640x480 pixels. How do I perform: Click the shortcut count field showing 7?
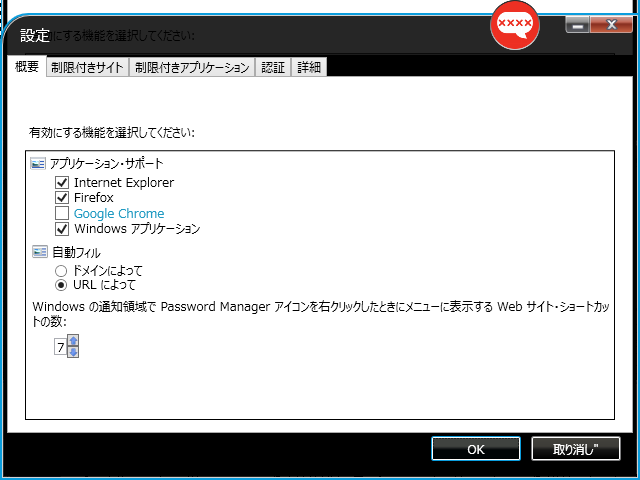tap(60, 347)
